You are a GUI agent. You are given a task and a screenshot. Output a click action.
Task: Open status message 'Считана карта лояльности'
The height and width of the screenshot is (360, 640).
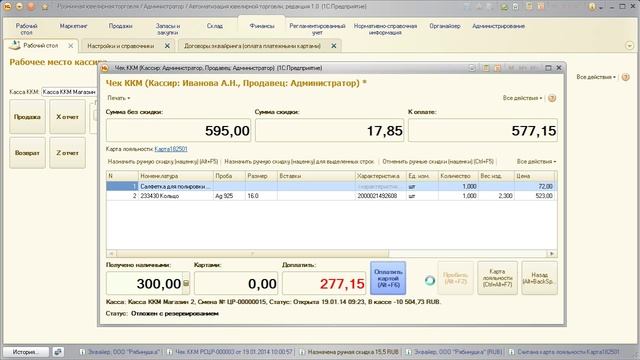coord(564,351)
